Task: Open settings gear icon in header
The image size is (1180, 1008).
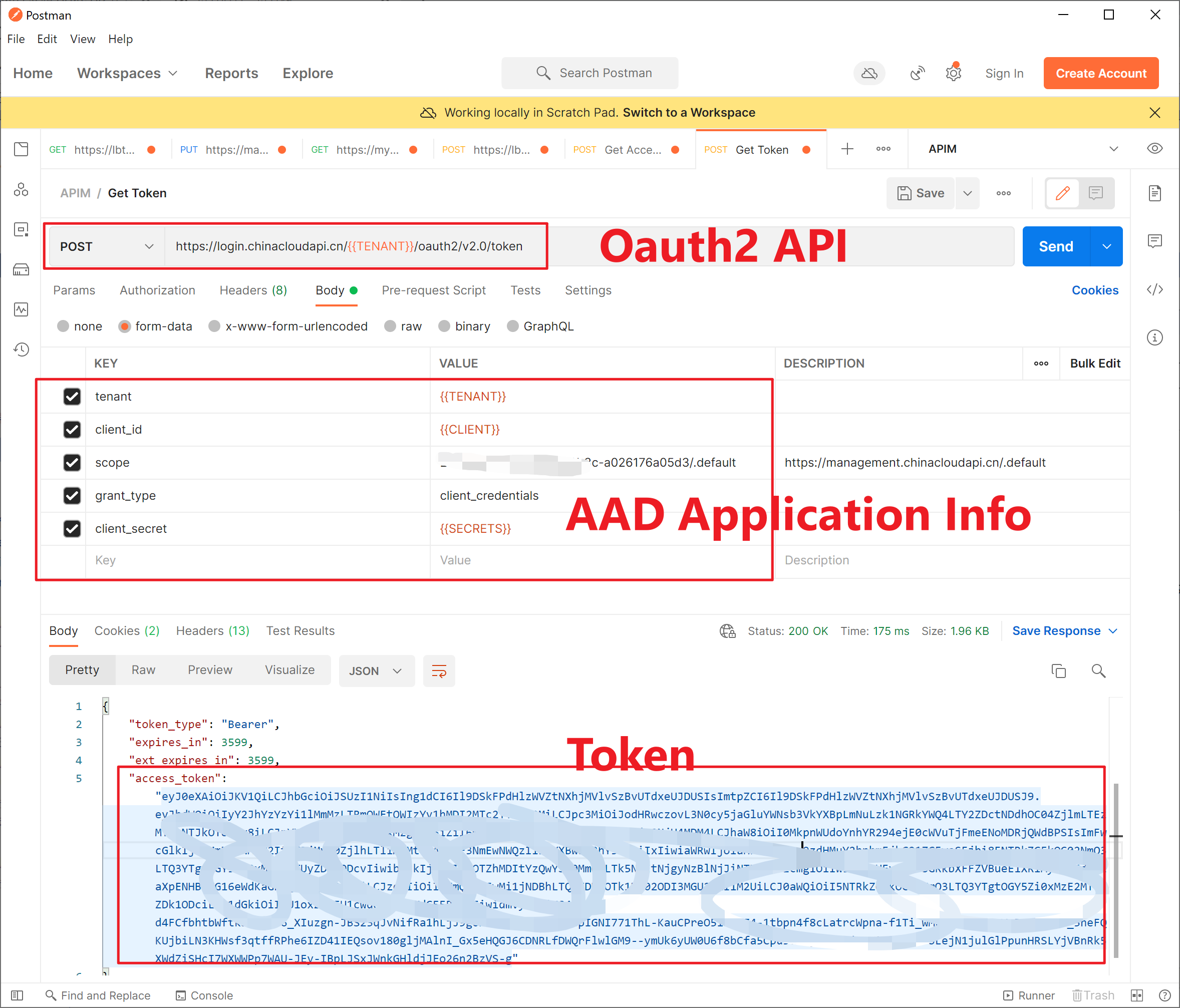Action: coord(953,74)
